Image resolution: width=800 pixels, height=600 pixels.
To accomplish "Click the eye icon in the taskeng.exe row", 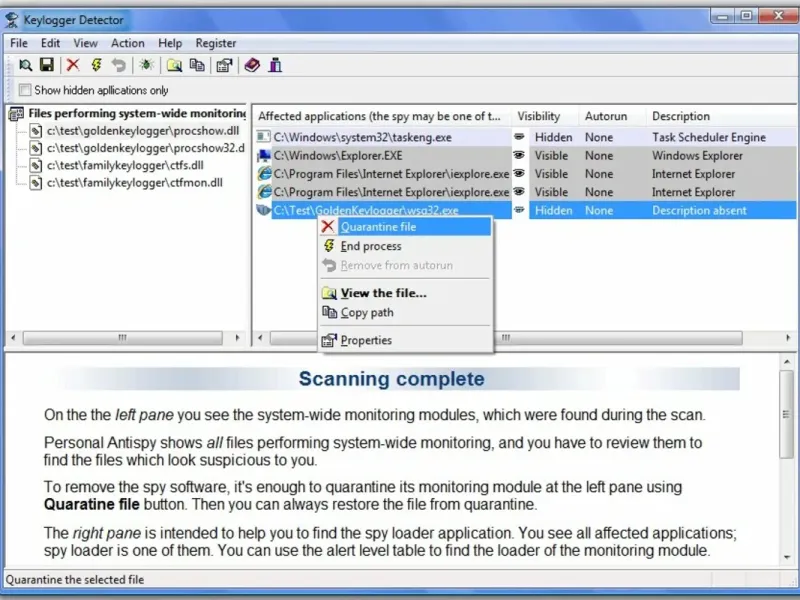I will (x=519, y=137).
